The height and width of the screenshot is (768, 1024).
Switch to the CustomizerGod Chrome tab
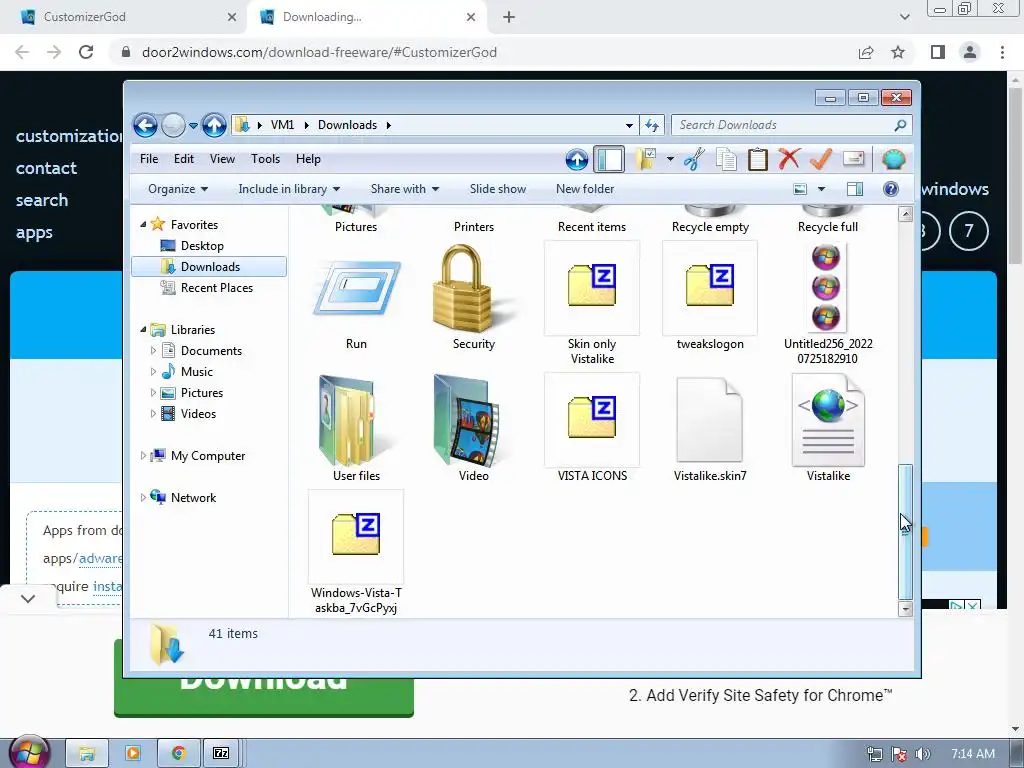tap(124, 17)
